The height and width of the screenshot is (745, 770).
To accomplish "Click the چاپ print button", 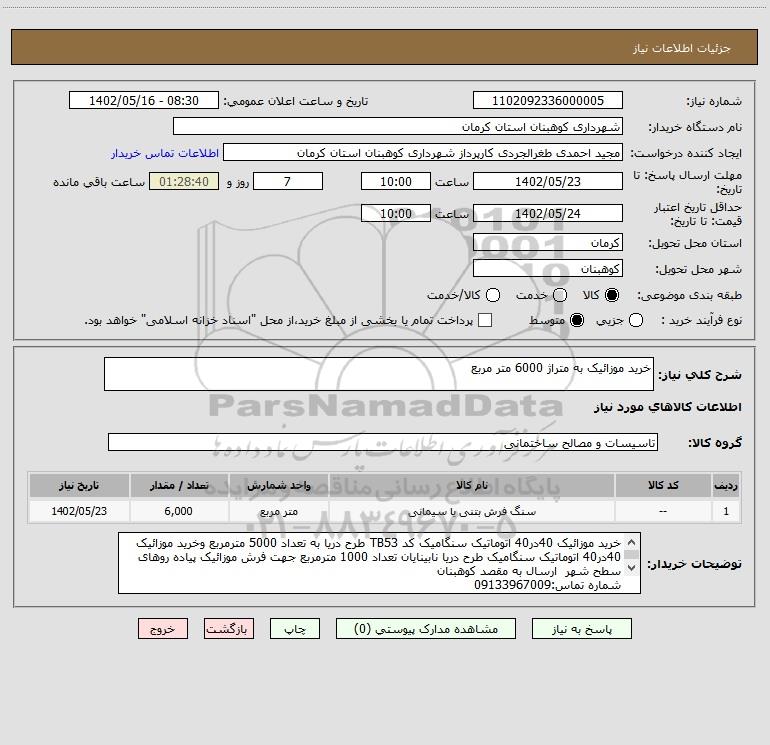I will click(x=295, y=629).
